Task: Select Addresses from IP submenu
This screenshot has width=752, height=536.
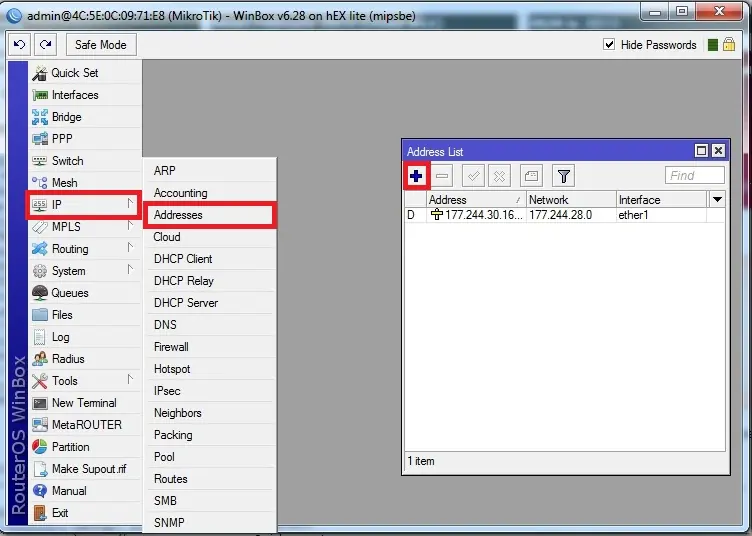Action: (x=210, y=215)
